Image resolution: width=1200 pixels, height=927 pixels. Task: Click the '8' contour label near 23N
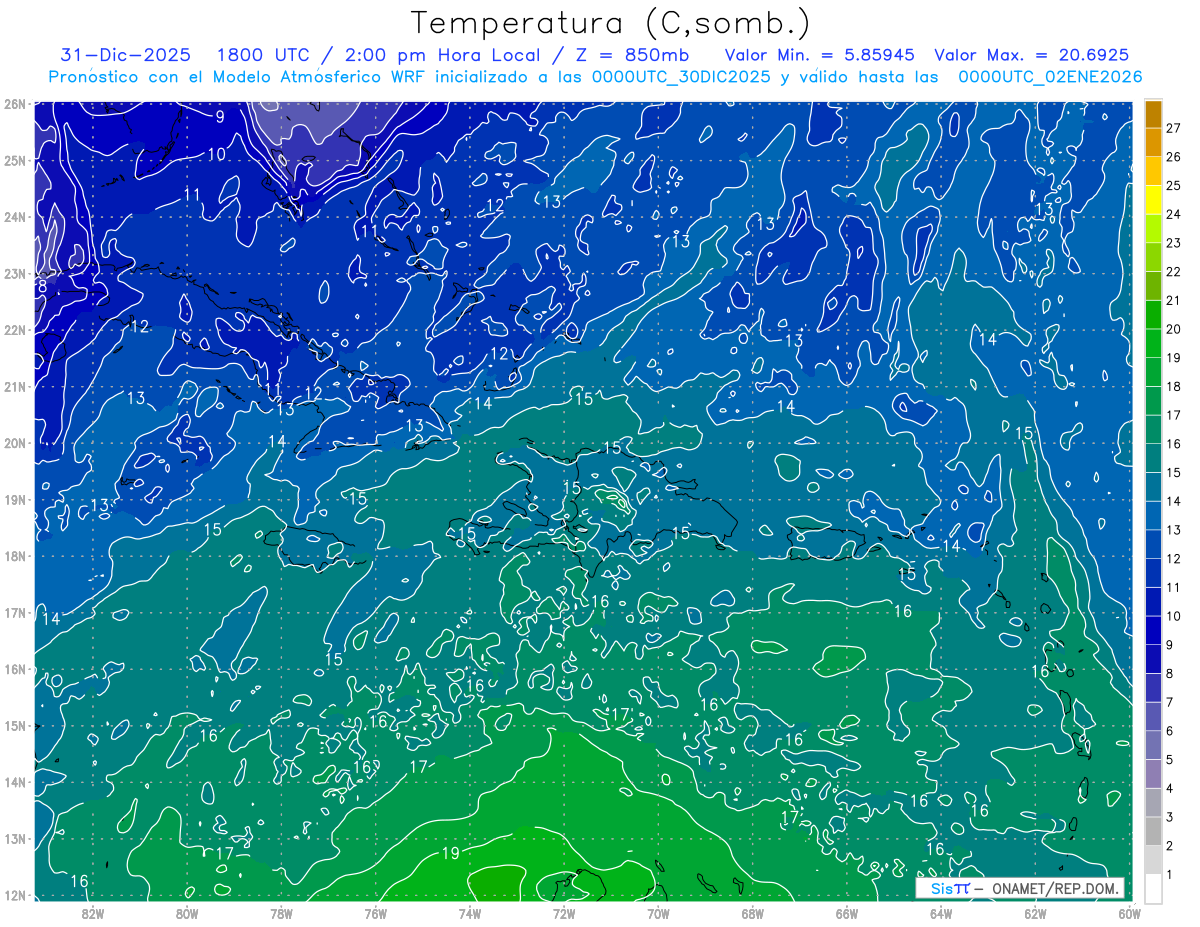pyautogui.click(x=42, y=286)
